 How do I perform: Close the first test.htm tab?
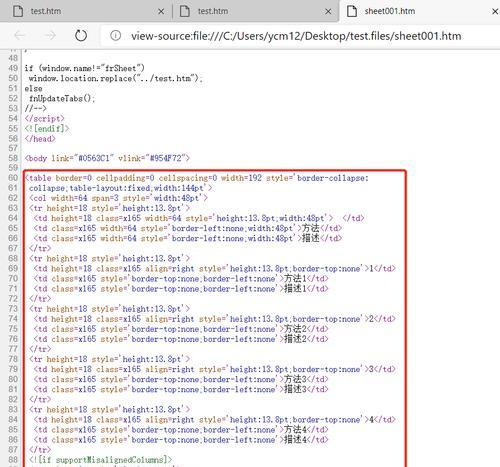pos(161,12)
